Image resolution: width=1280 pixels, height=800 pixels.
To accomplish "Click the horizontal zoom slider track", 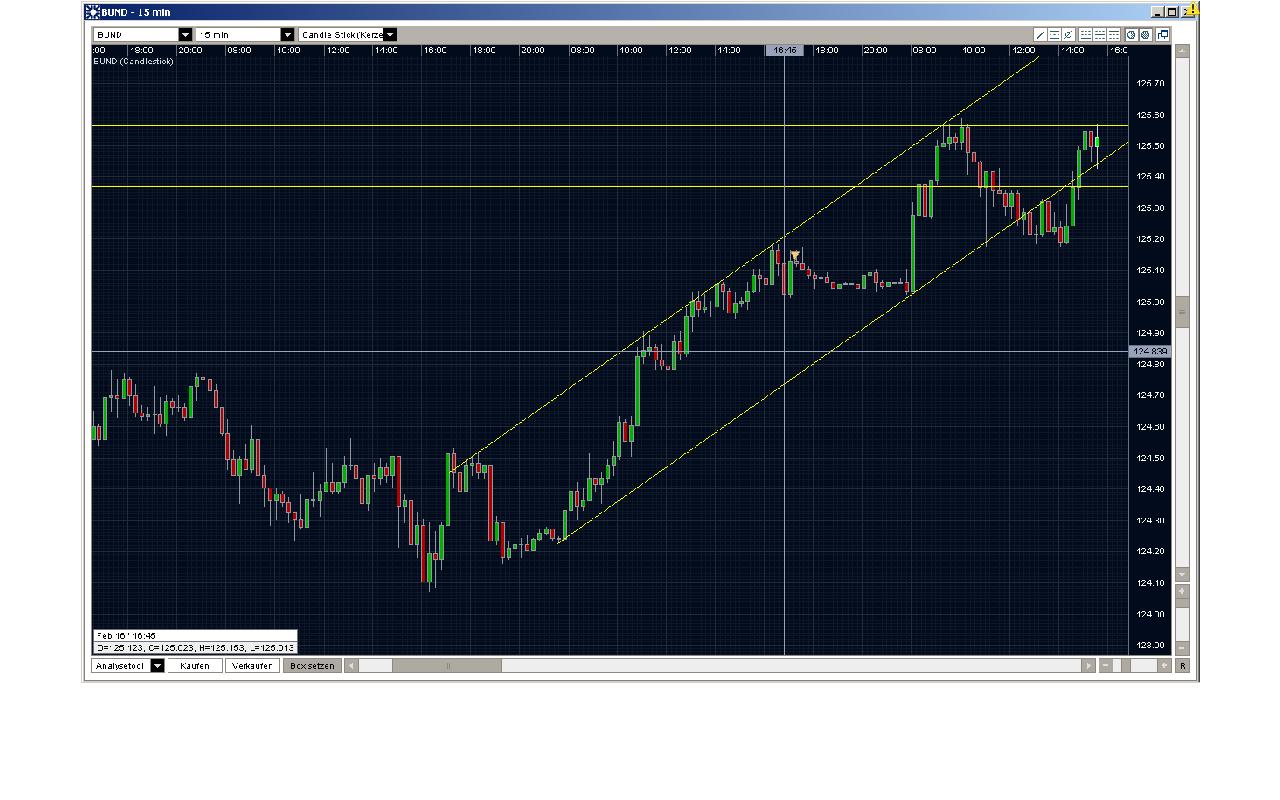I will (1135, 665).
